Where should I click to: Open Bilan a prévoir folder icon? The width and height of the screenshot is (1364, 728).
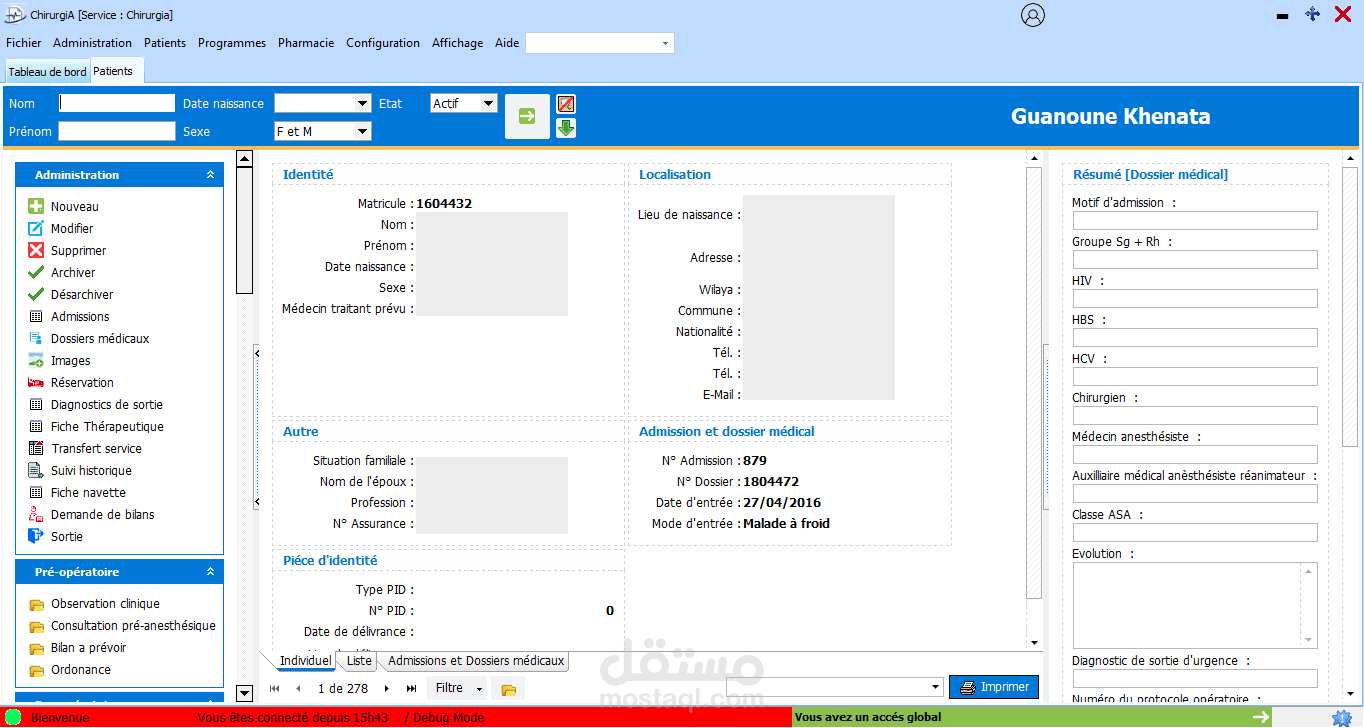[x=36, y=648]
